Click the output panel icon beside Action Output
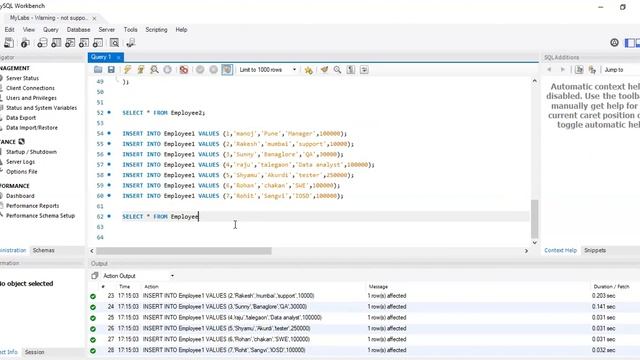 (95, 276)
